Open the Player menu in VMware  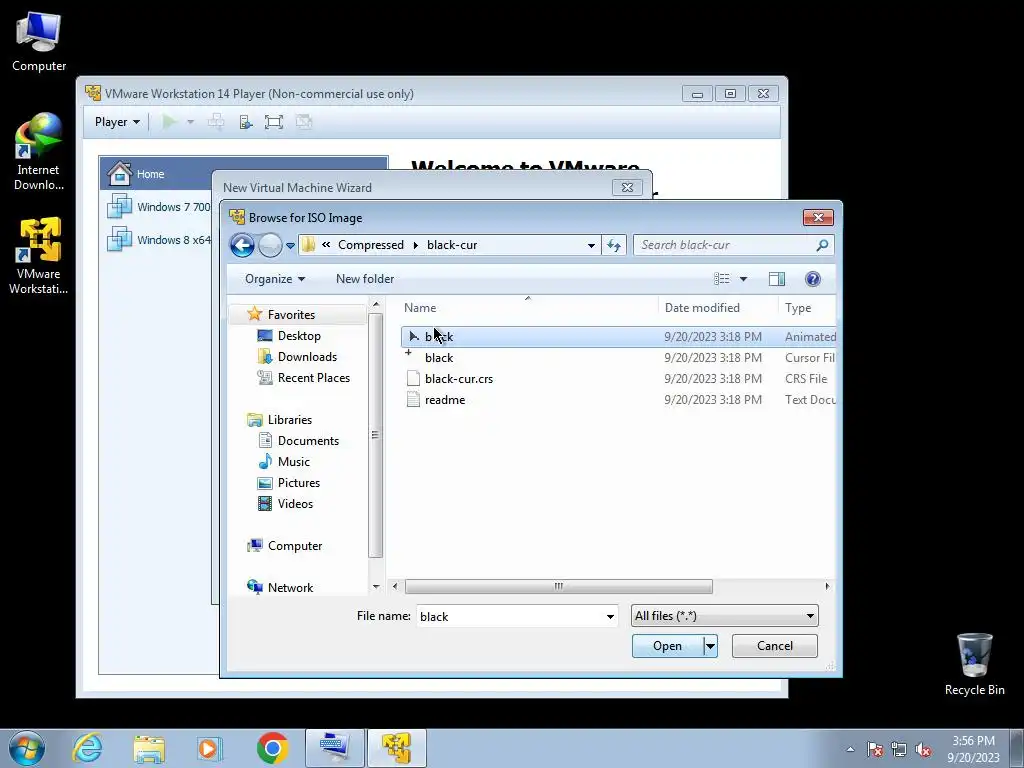tap(117, 121)
